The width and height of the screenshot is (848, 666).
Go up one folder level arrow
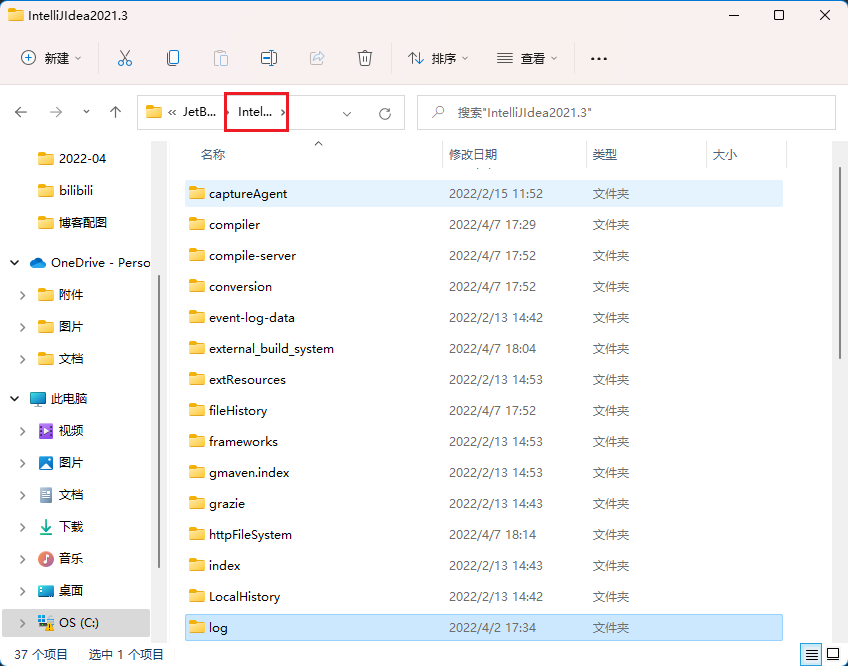(x=116, y=113)
